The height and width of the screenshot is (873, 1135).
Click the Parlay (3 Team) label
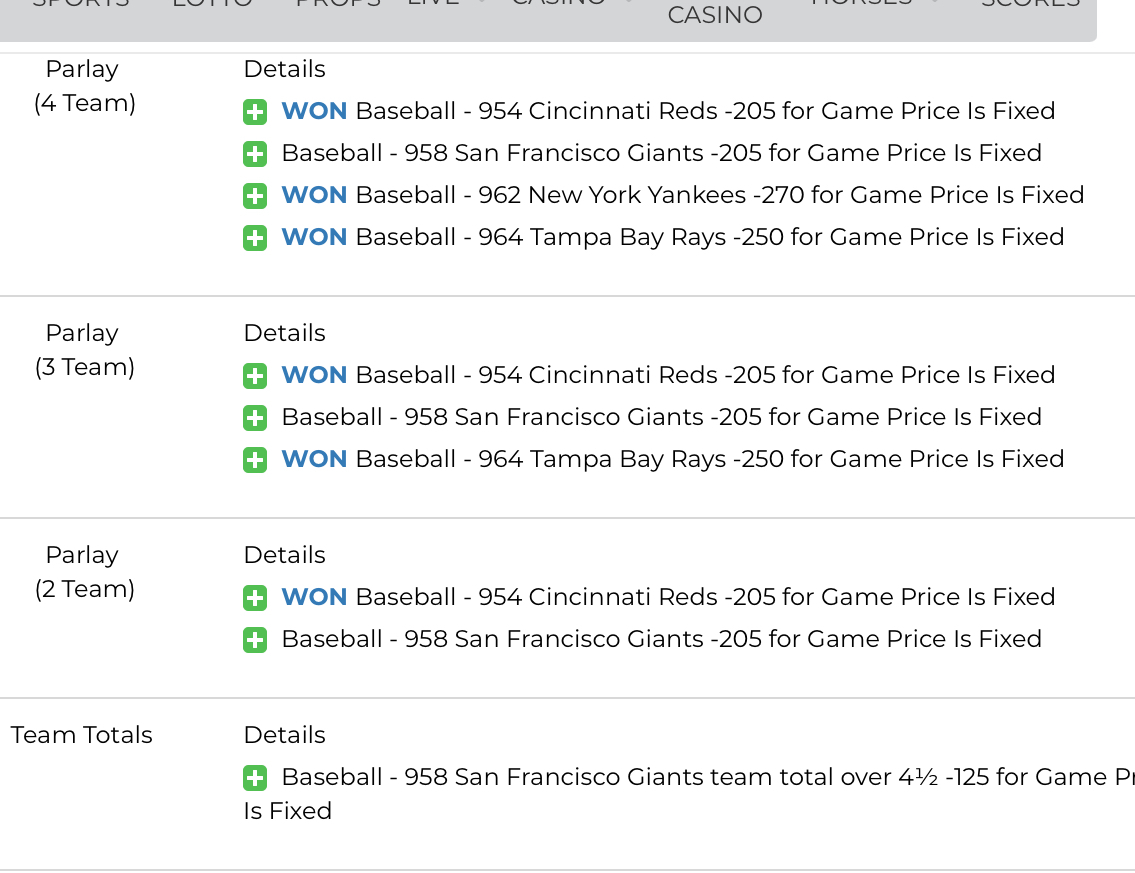84,350
